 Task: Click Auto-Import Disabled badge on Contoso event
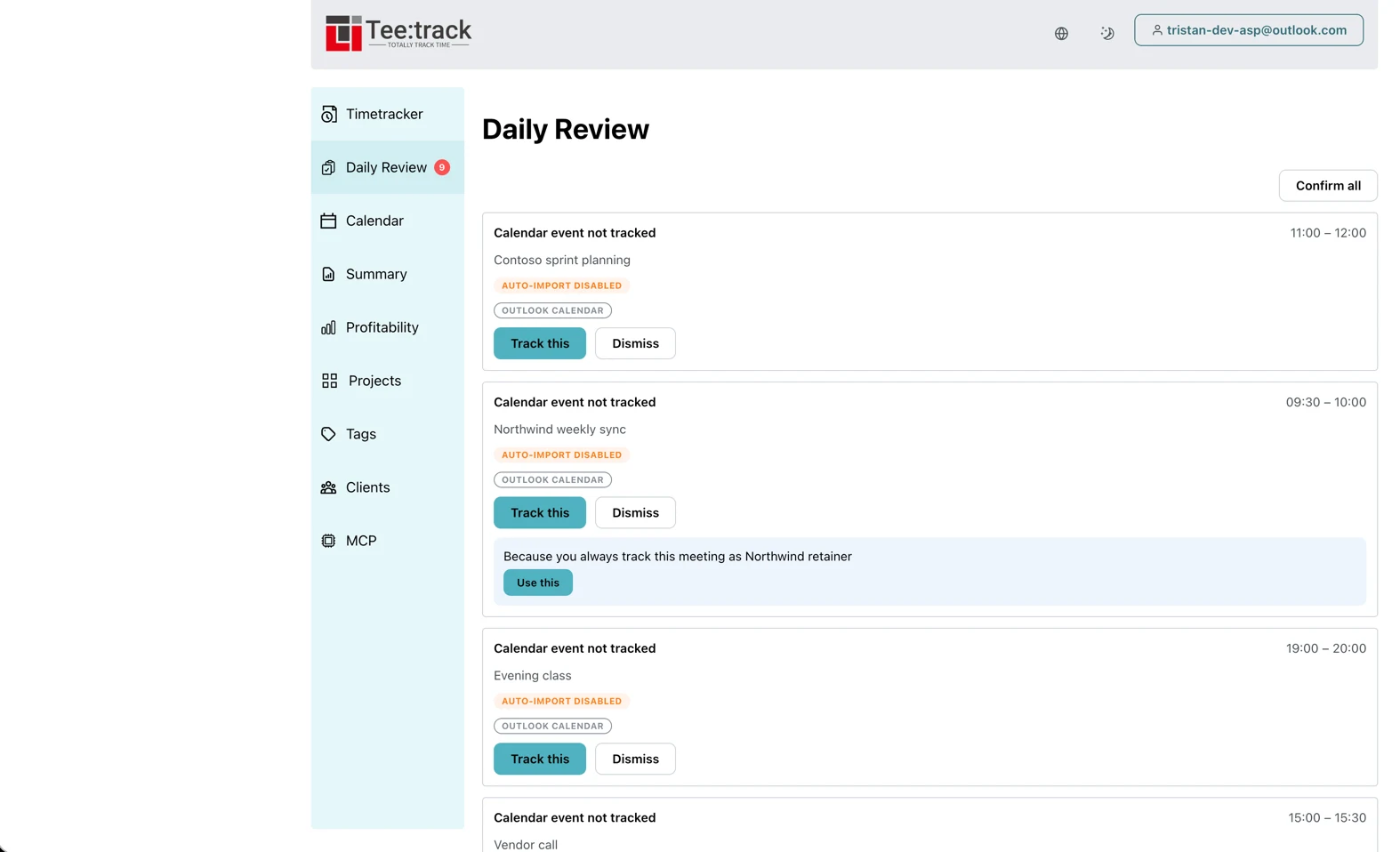click(x=562, y=285)
